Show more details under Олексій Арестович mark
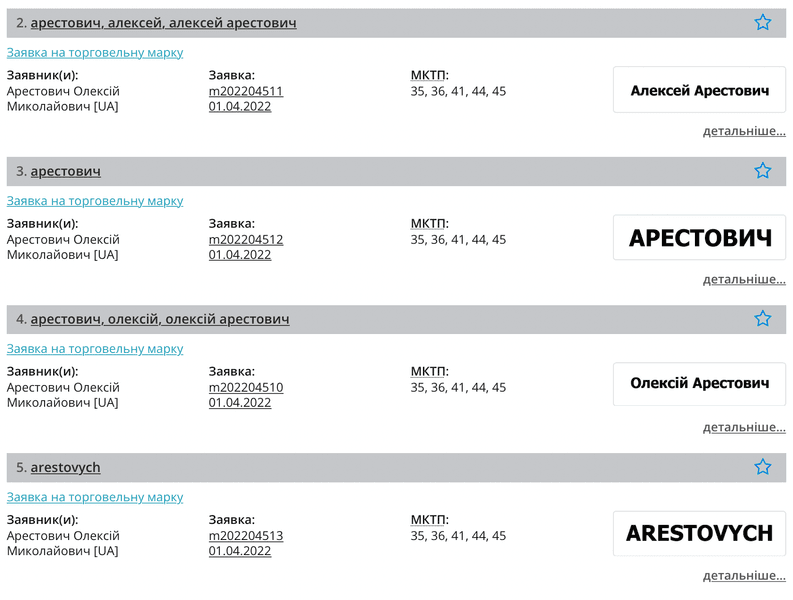The height and width of the screenshot is (600, 793). tap(743, 427)
